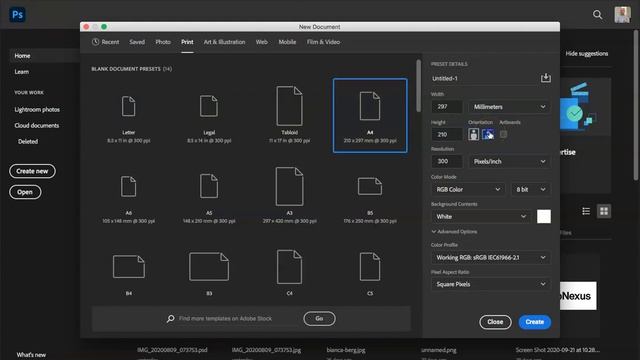The width and height of the screenshot is (640, 360).
Task: Click the Height input field
Action: (447, 134)
